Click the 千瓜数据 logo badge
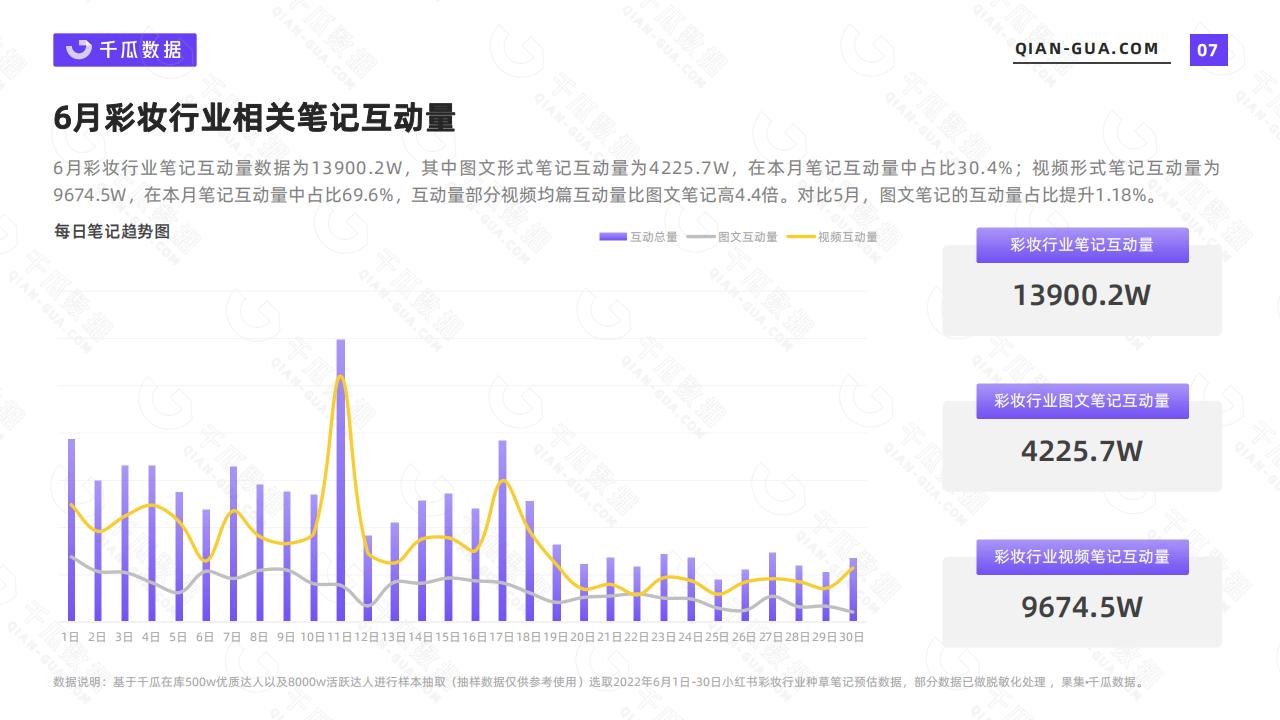Image resolution: width=1280 pixels, height=720 pixels. click(125, 50)
